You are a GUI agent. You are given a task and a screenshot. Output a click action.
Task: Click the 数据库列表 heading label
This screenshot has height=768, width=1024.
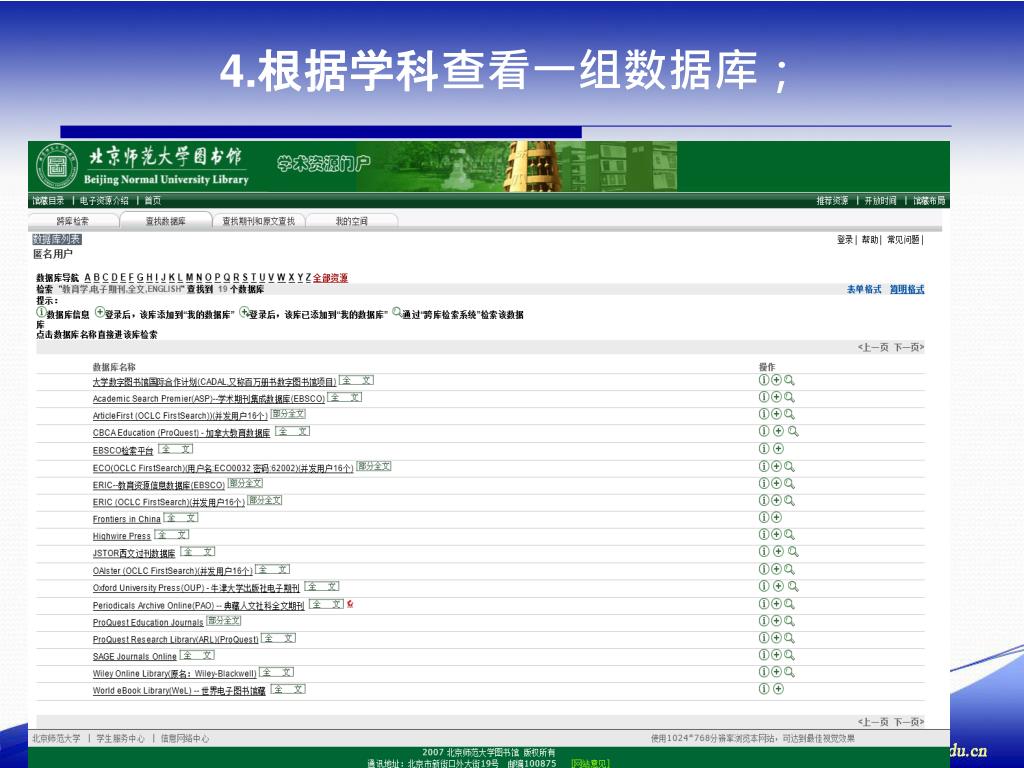click(x=57, y=240)
